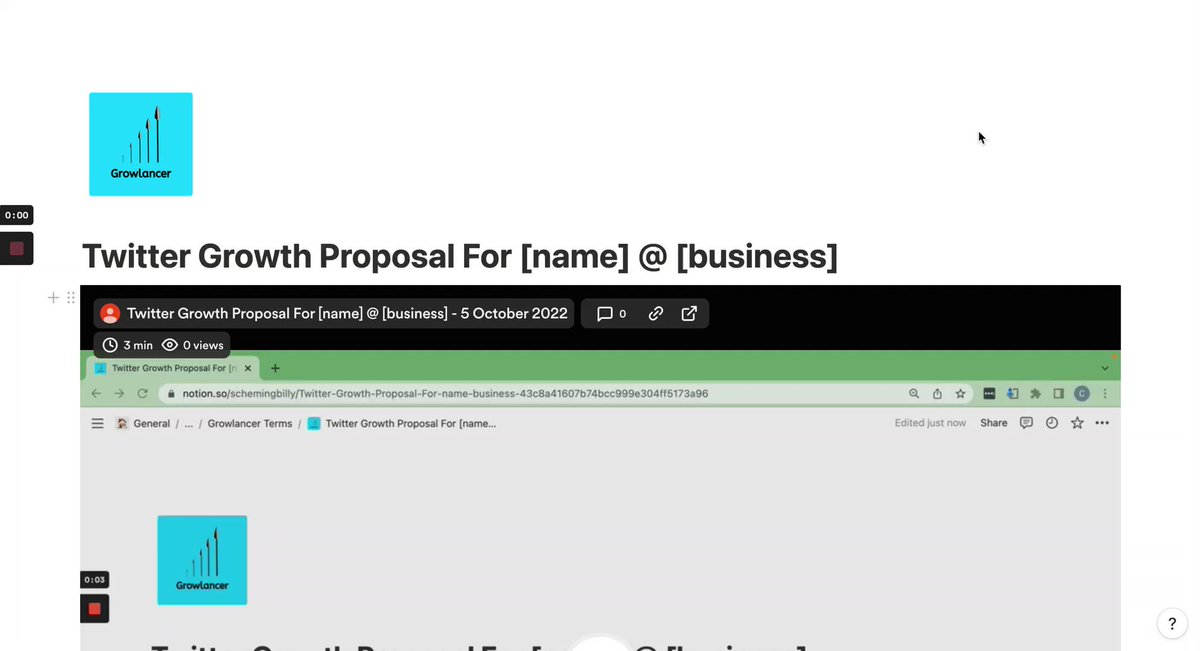Click the page title Twitter Growth Proposal heading
The image size is (1200, 651).
[460, 256]
